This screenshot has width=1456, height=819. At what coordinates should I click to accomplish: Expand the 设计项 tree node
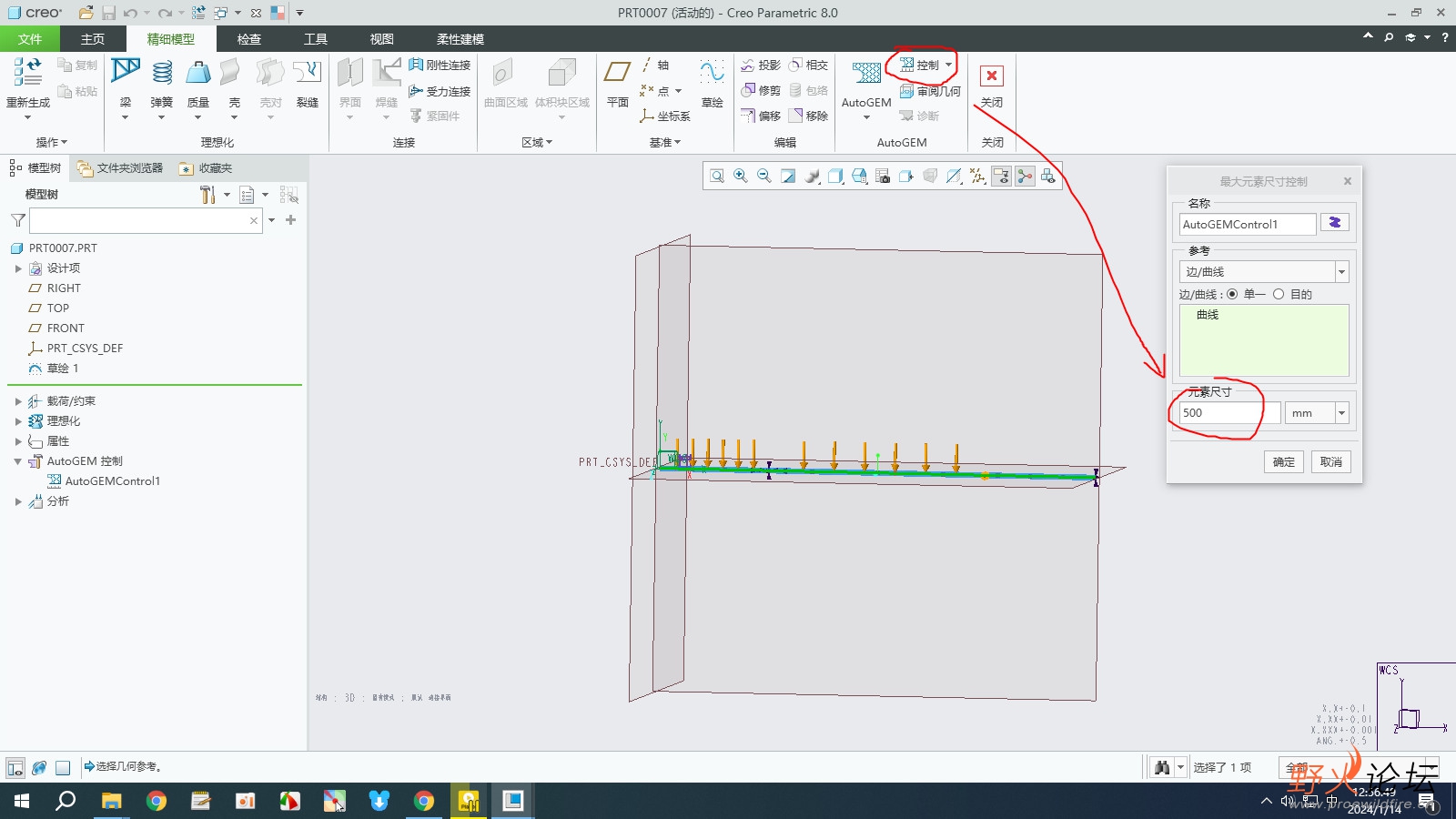(18, 268)
